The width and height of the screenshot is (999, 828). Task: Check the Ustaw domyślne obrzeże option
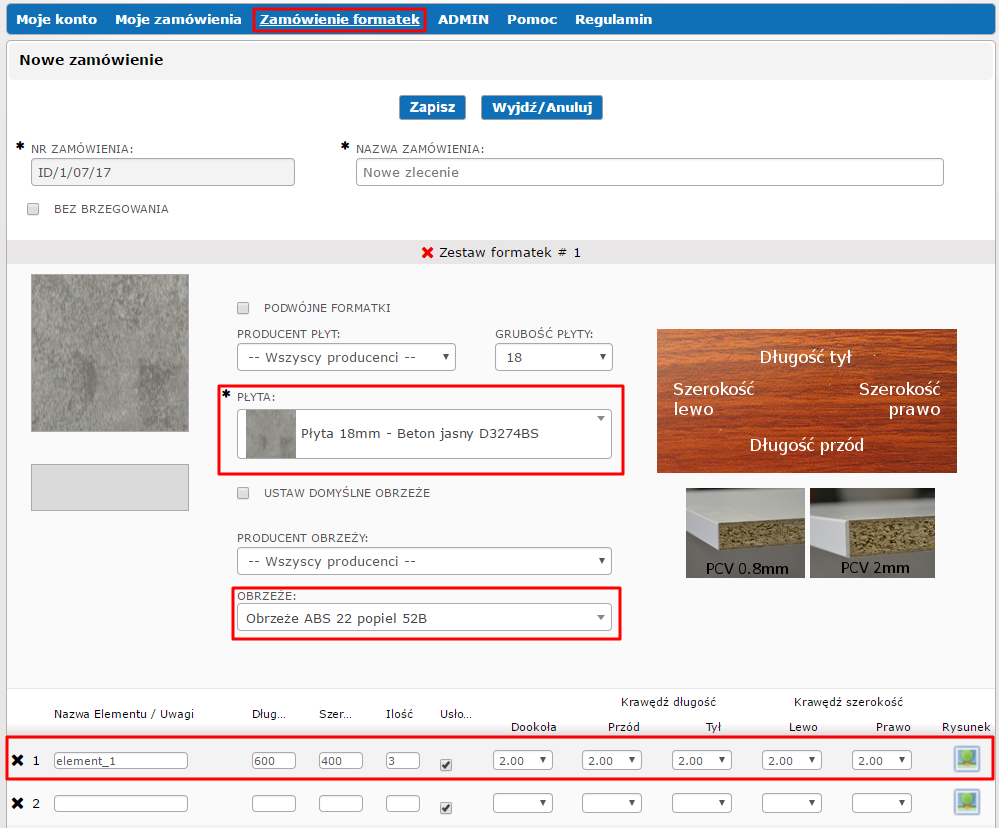pyautogui.click(x=243, y=493)
